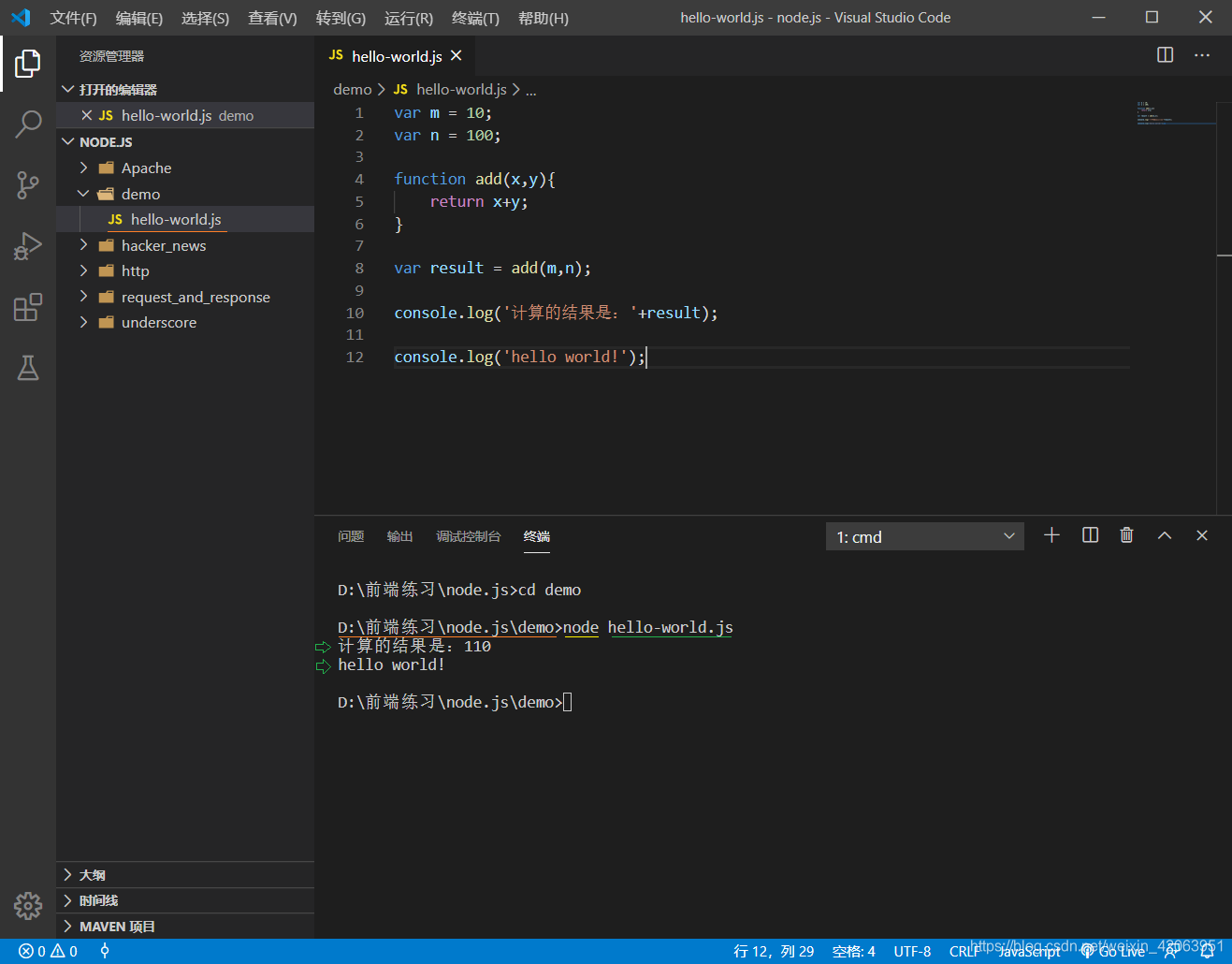Click terminal prompt input line
This screenshot has height=964, width=1232.
455,702
